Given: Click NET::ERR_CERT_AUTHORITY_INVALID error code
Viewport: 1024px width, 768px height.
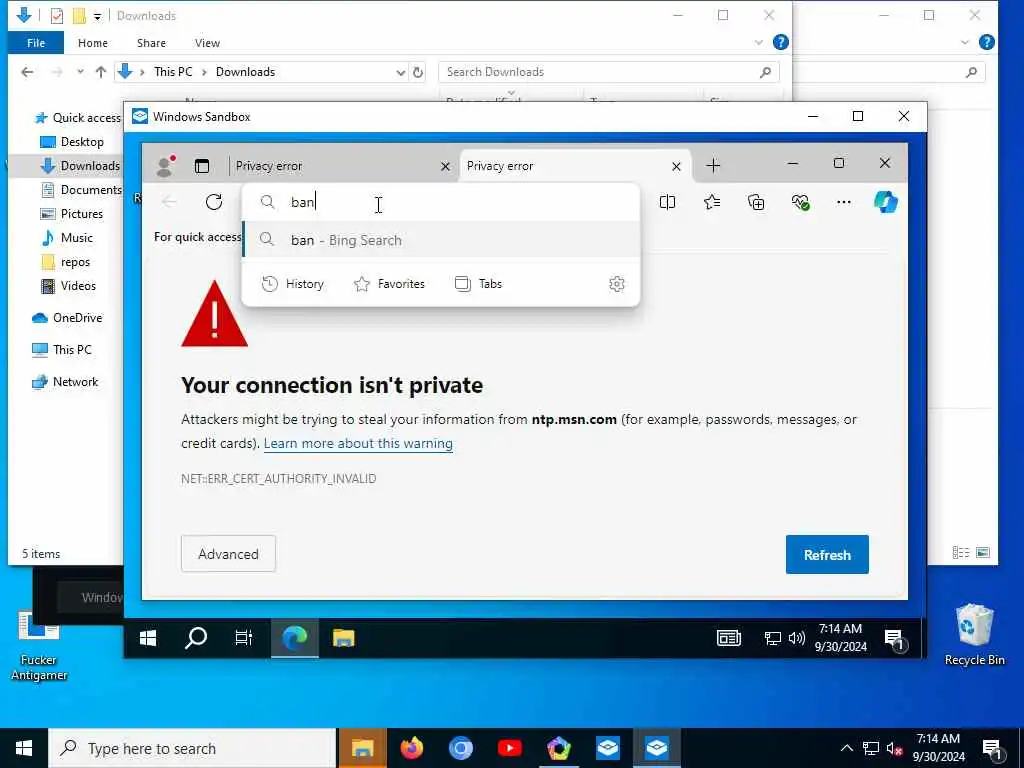Looking at the screenshot, I should (279, 479).
